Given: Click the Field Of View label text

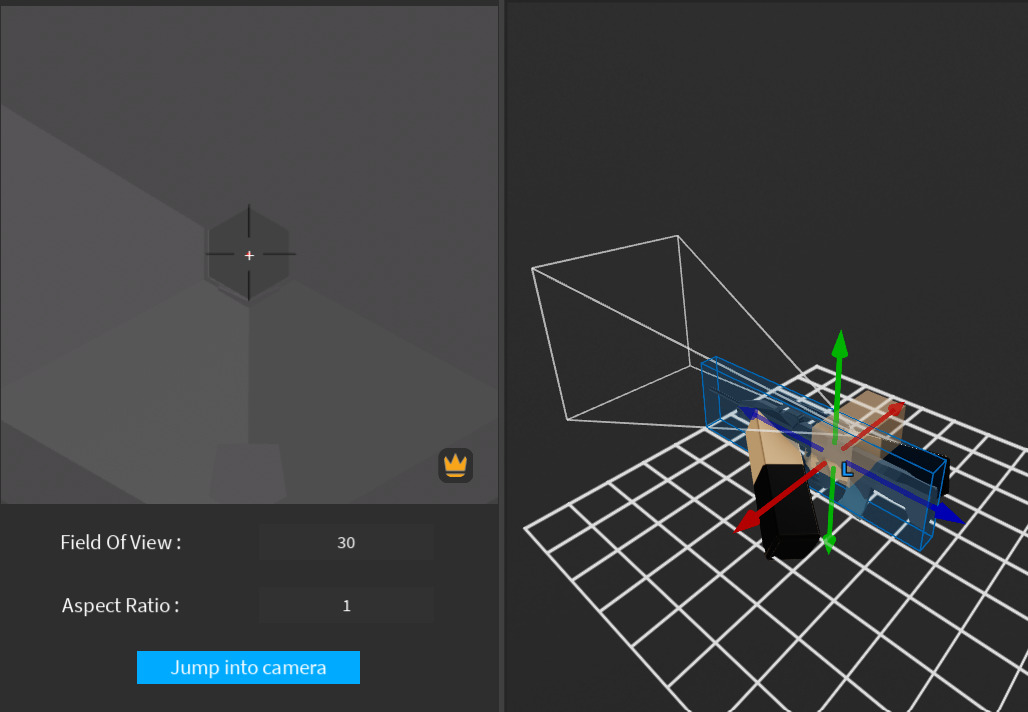Looking at the screenshot, I should (x=120, y=542).
